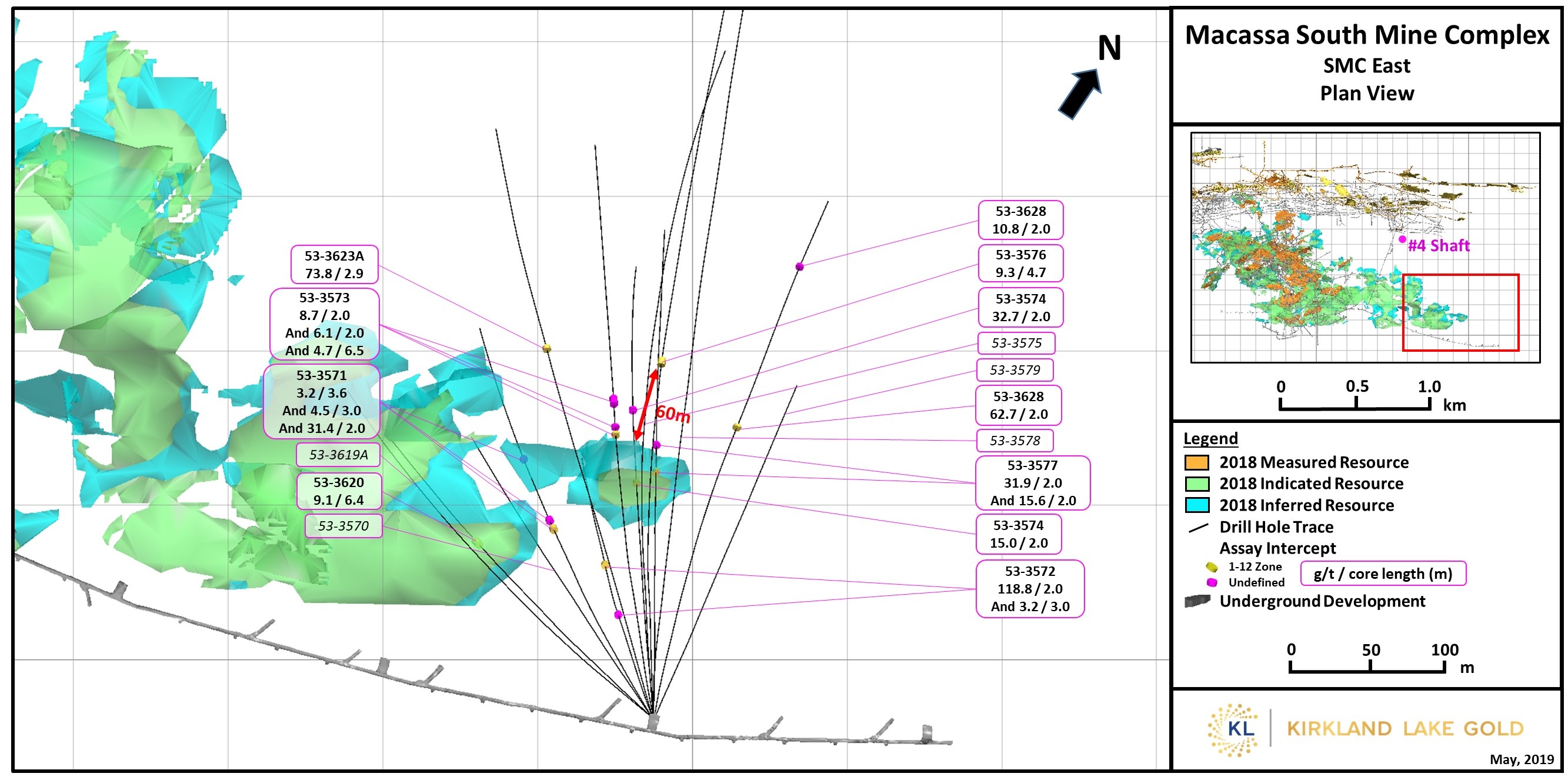1568x780 pixels.
Task: Click the red outlined area on inset map
Action: tap(1461, 312)
